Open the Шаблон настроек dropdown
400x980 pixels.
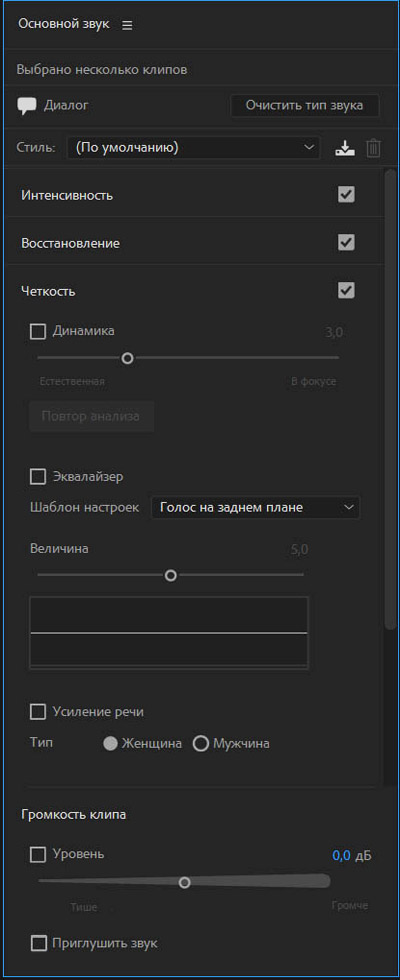tap(256, 508)
